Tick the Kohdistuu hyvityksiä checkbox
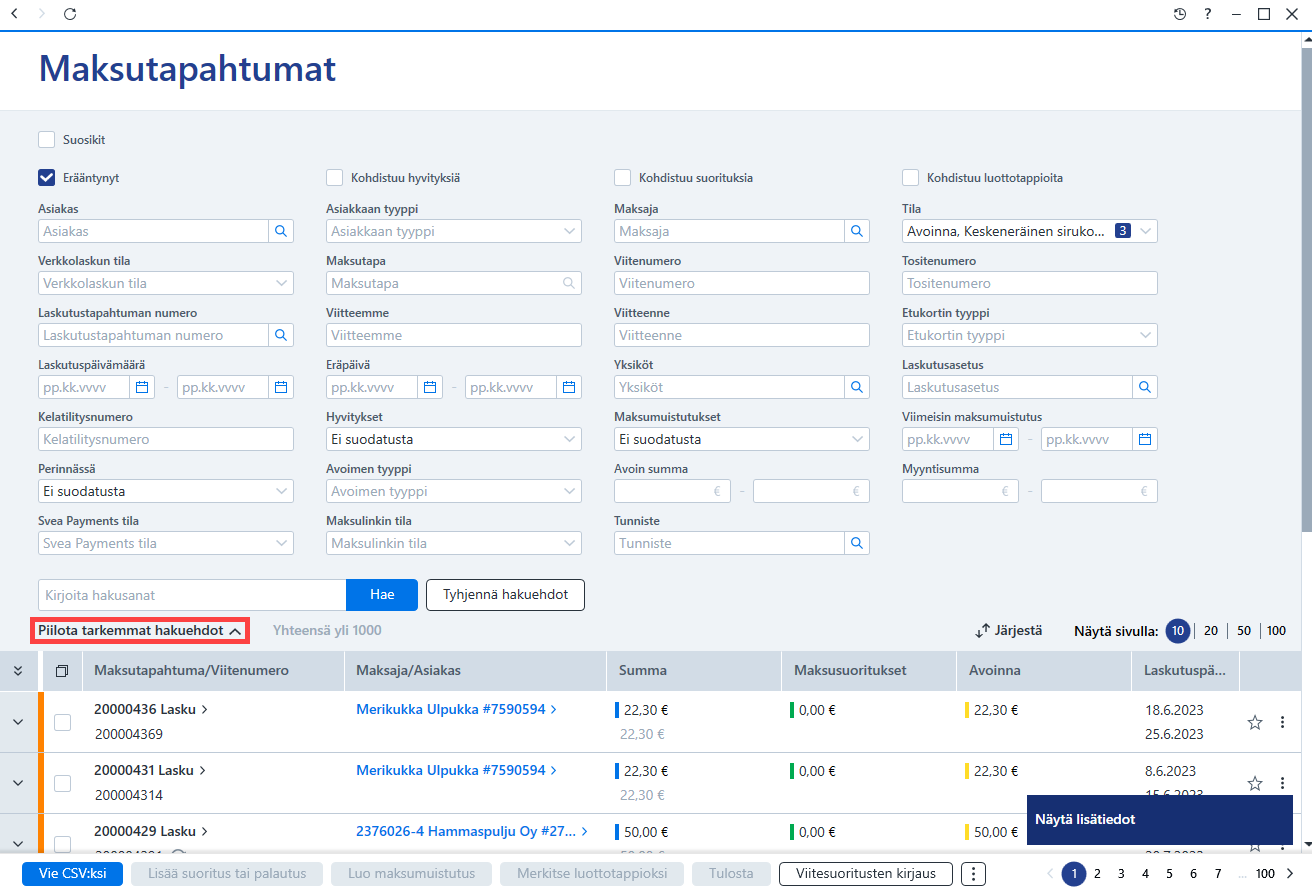Screen dimensions: 1312x892 click(x=334, y=178)
